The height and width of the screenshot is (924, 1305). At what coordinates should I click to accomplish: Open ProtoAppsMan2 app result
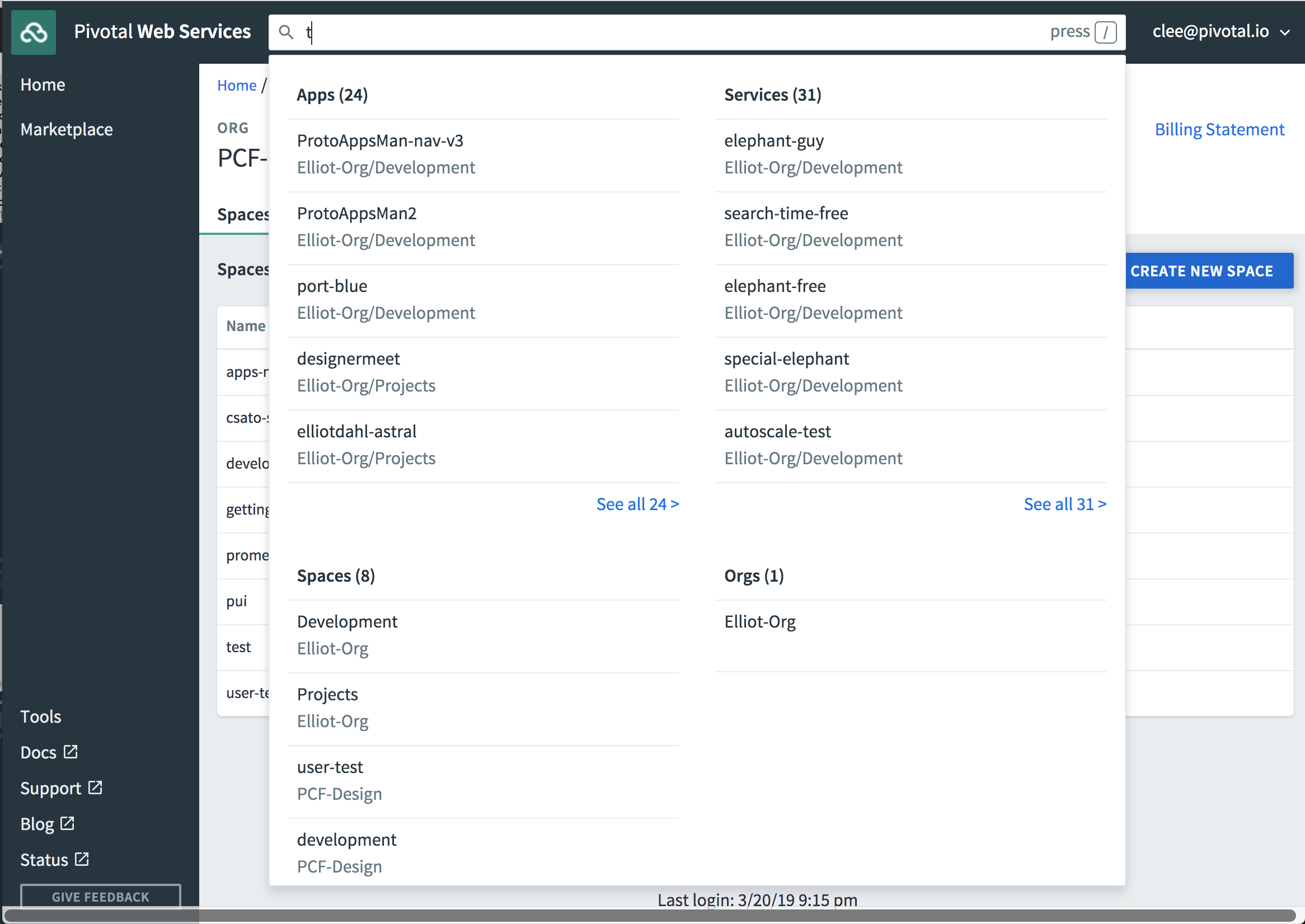tap(483, 228)
